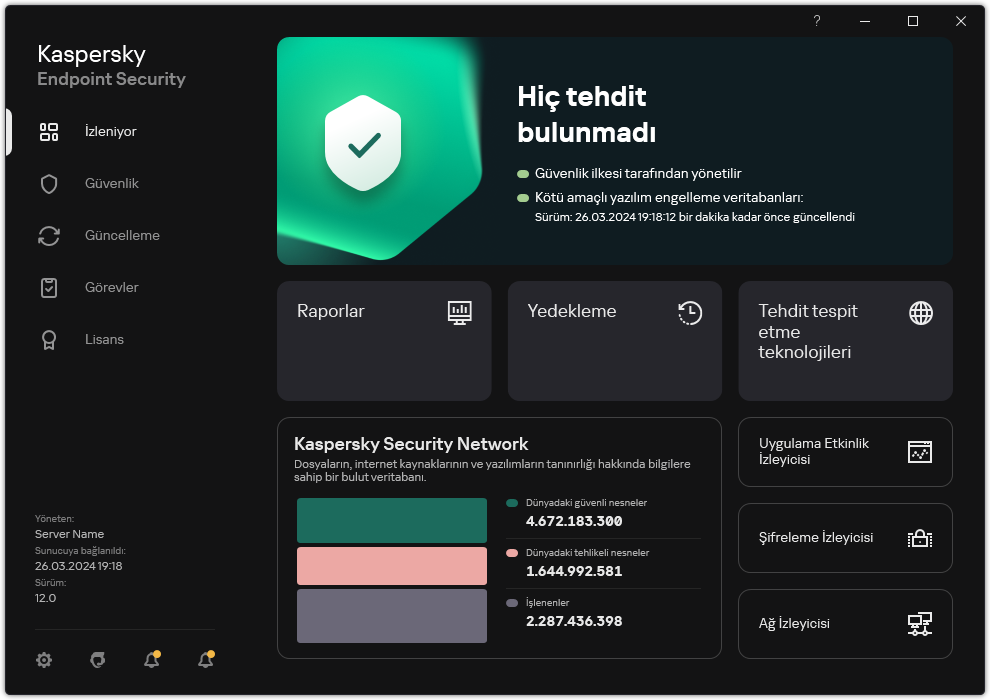Click the clock icon on Yedekleme card

coord(689,313)
